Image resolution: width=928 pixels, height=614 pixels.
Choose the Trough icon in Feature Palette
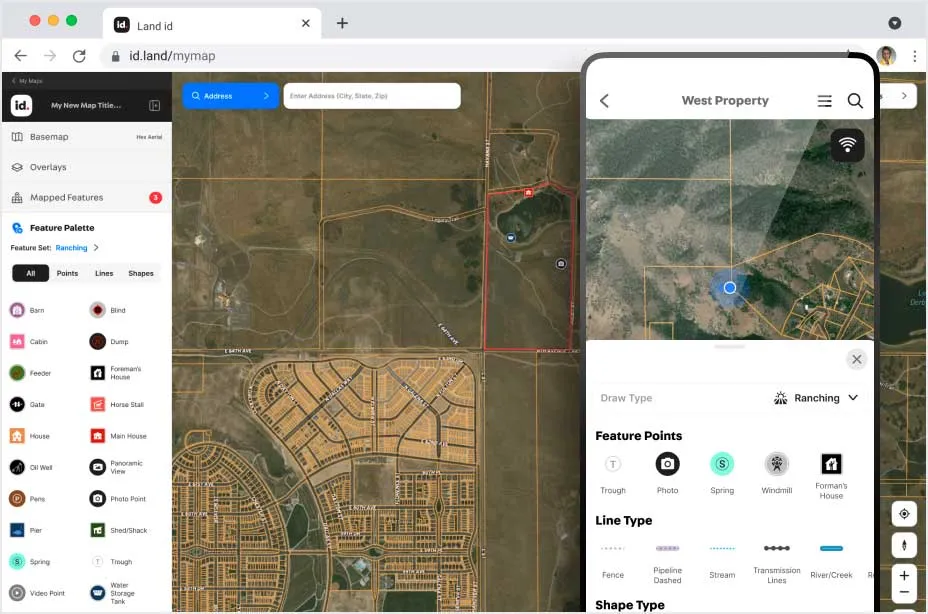[98, 561]
